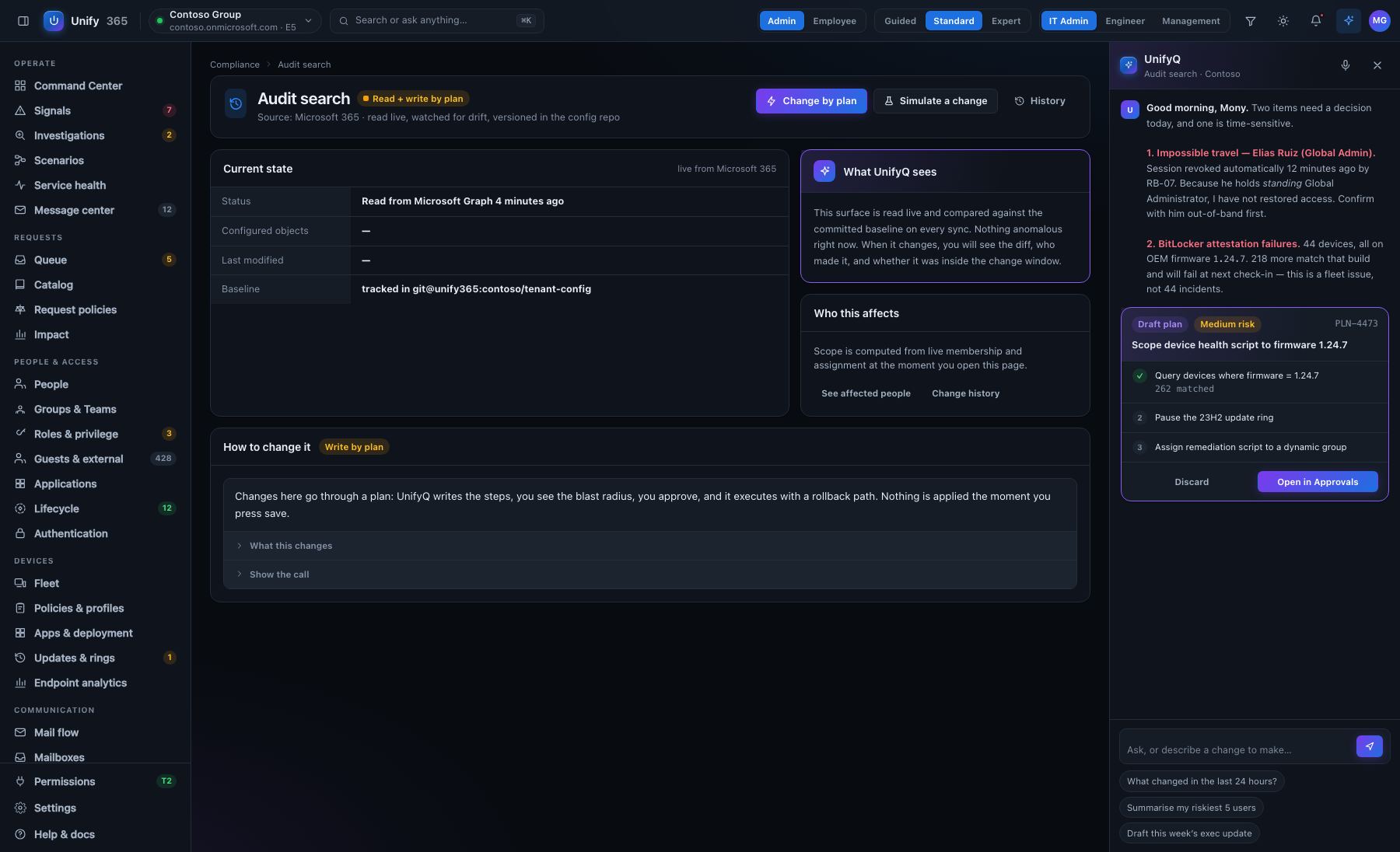The height and width of the screenshot is (852, 1400).
Task: Open Contoso Group tenant dropdown
Action: [234, 21]
